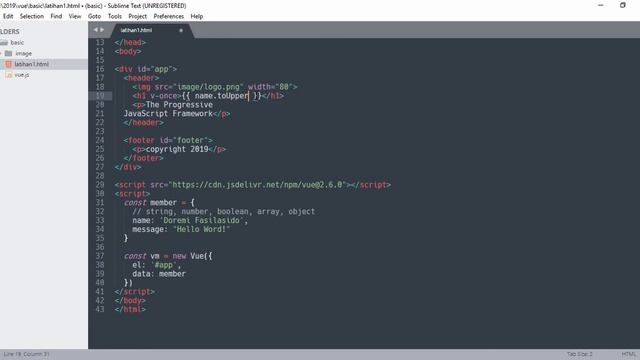
Task: Click the '#app' string
Action: [x=163, y=265]
